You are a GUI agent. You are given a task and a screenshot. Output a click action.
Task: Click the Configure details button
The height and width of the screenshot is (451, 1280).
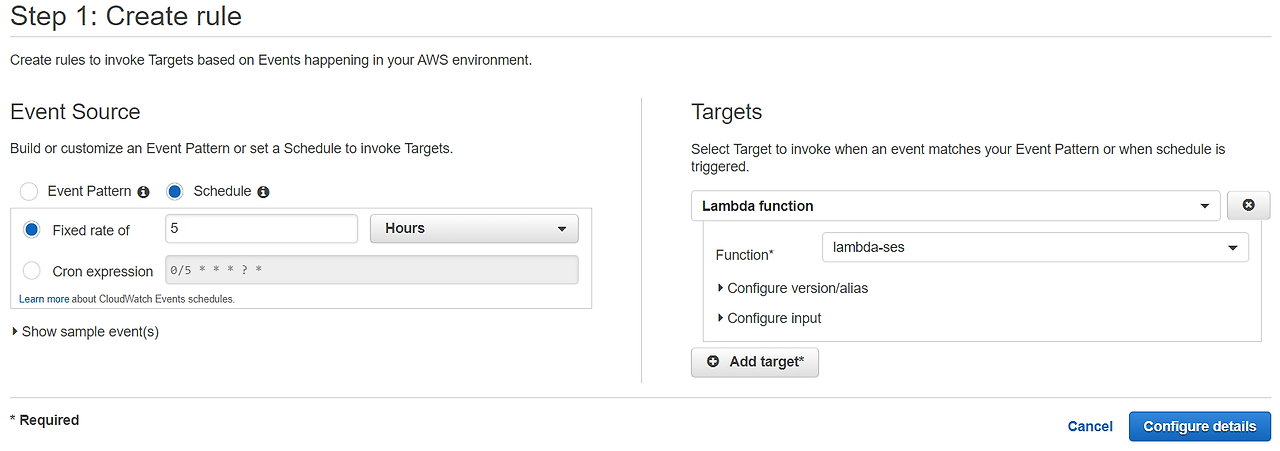[x=1199, y=426]
